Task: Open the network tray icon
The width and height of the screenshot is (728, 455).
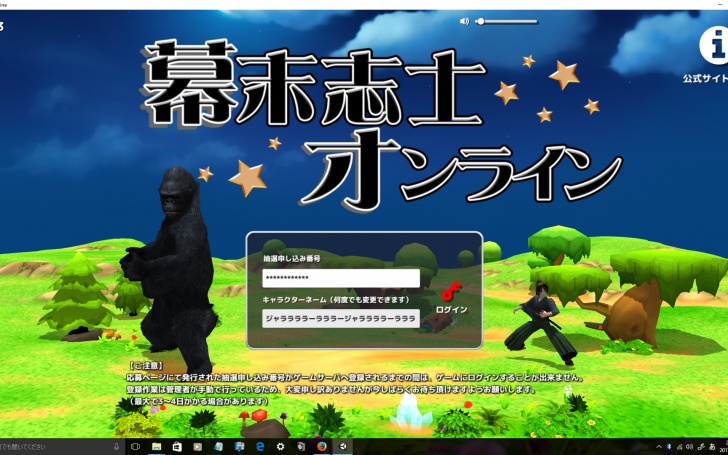Action: [x=680, y=447]
